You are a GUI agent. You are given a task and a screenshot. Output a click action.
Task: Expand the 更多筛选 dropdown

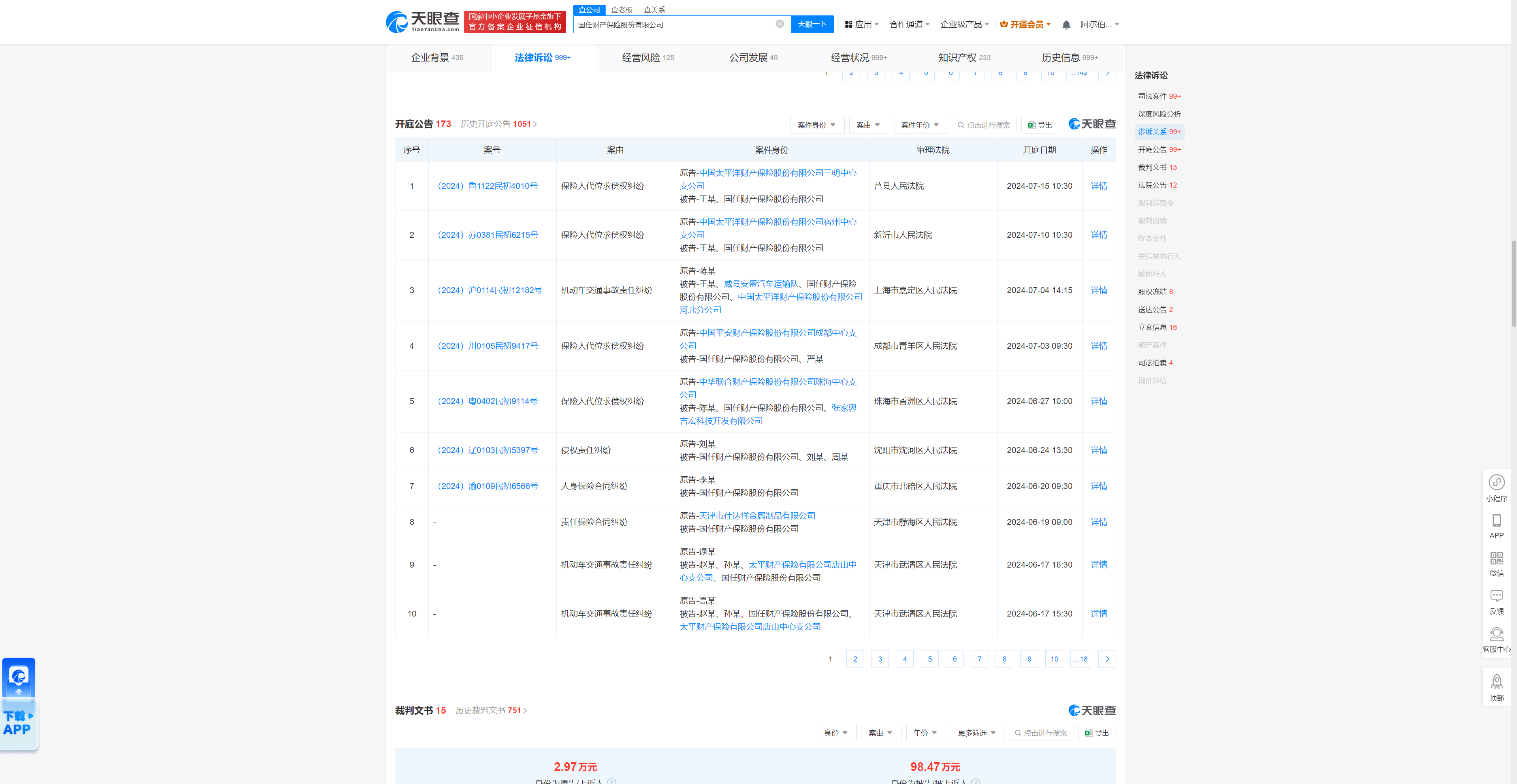977,733
